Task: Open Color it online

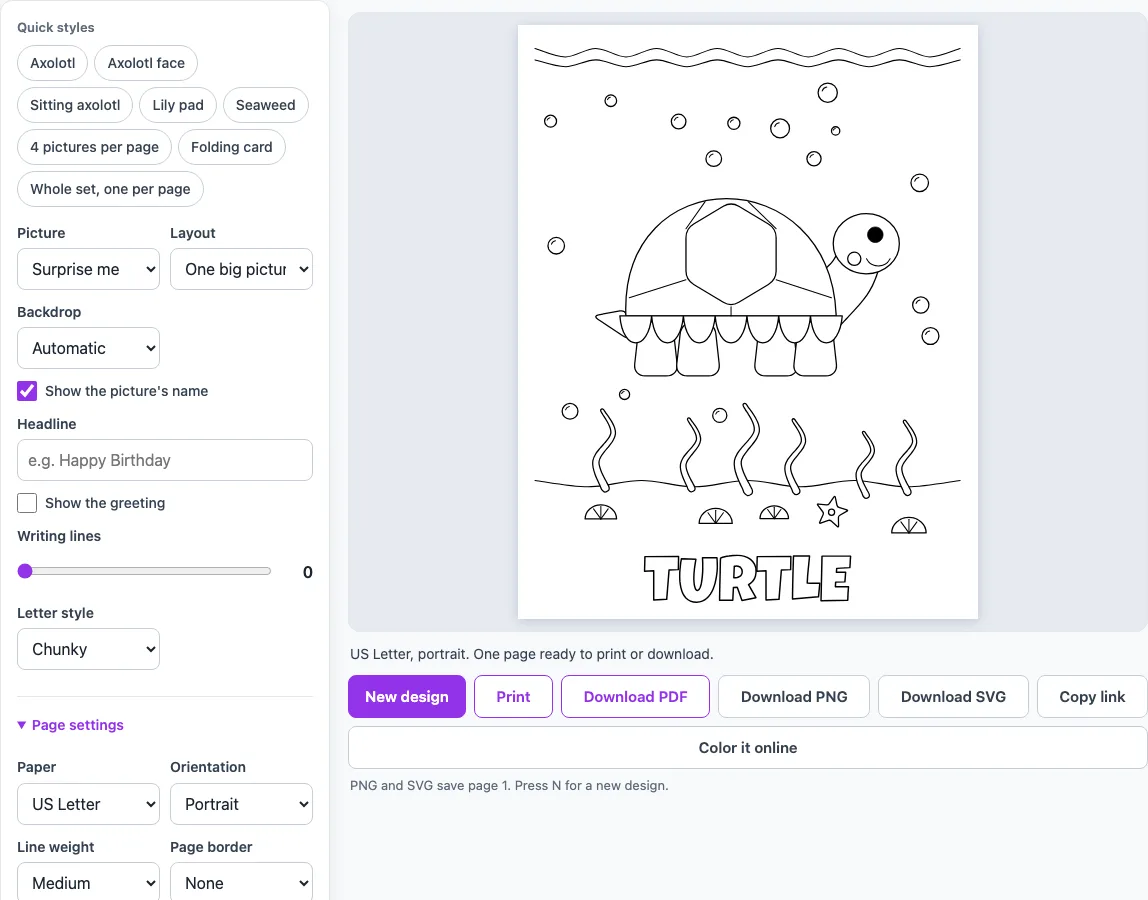Action: [x=748, y=748]
